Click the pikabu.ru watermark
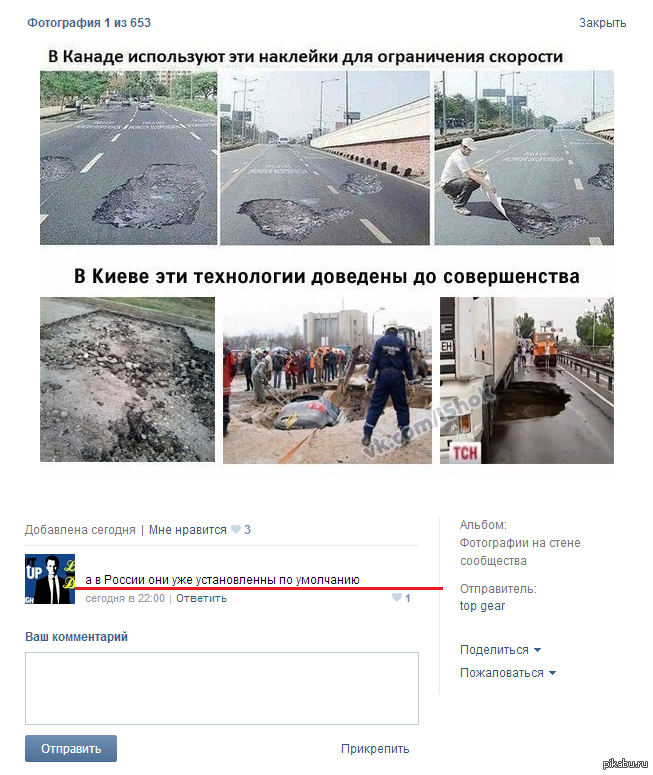This screenshot has height=775, width=653. tap(625, 763)
